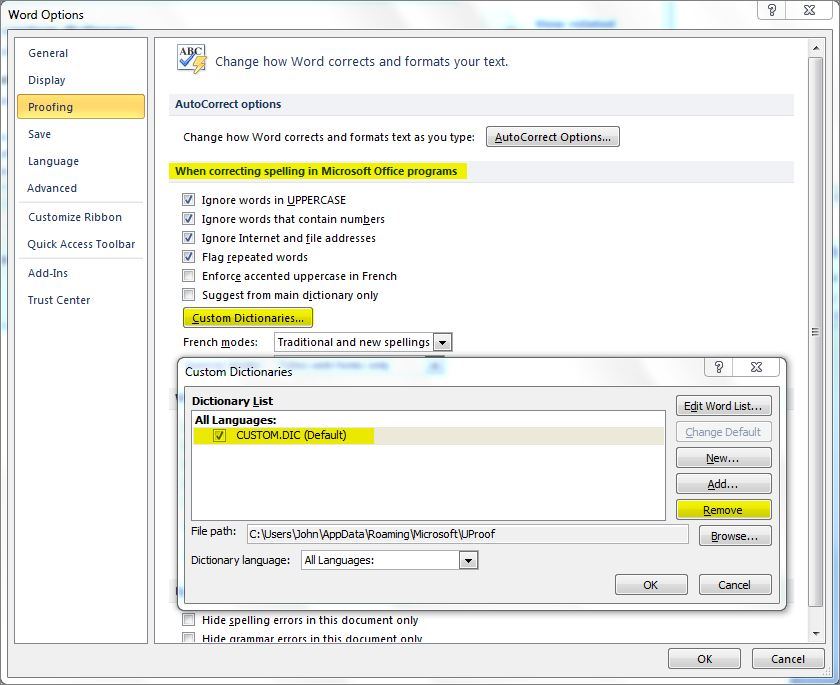Image resolution: width=840 pixels, height=685 pixels.
Task: Browse for the dictionary file path
Action: coord(735,536)
